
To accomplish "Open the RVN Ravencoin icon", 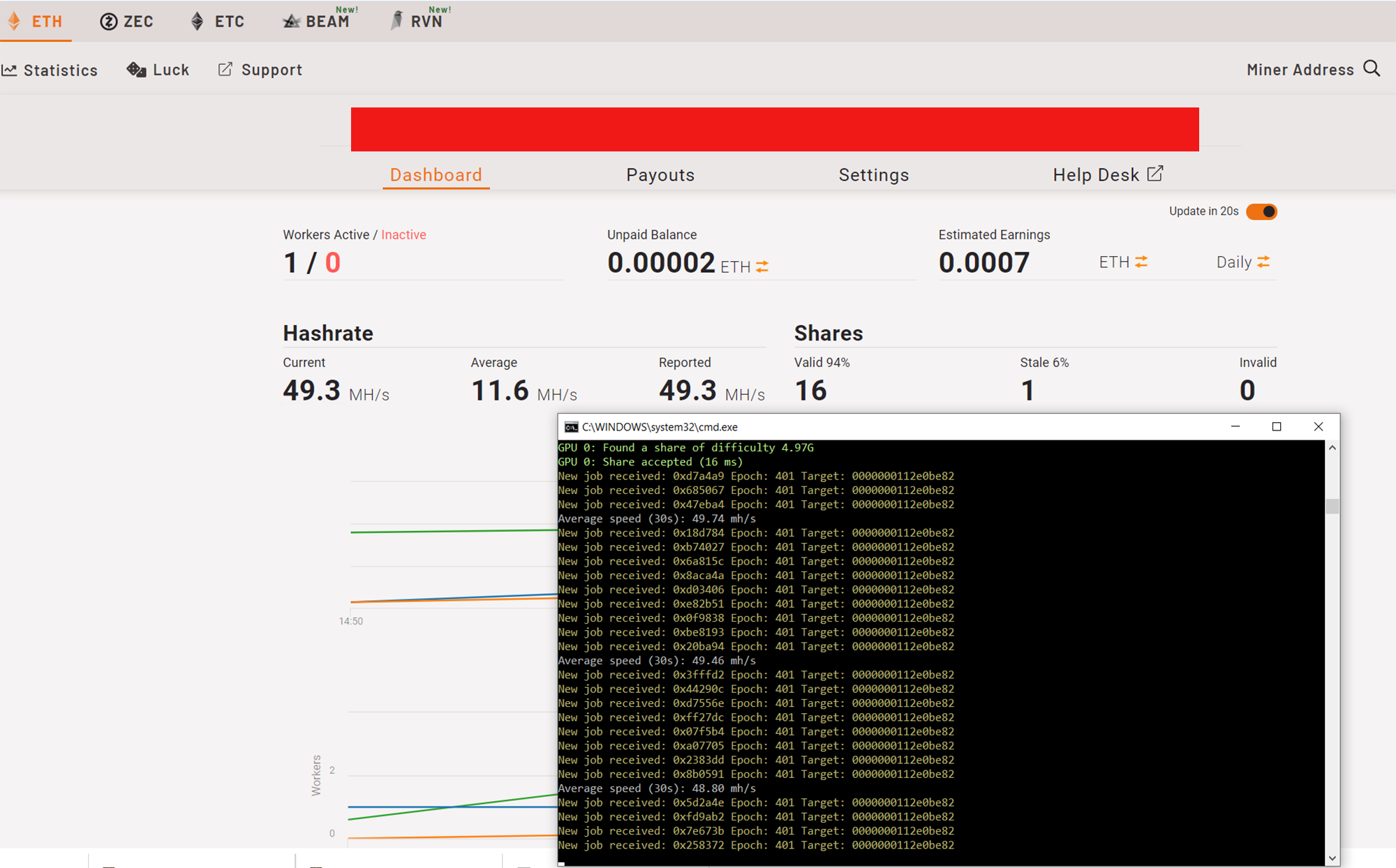I will click(396, 20).
